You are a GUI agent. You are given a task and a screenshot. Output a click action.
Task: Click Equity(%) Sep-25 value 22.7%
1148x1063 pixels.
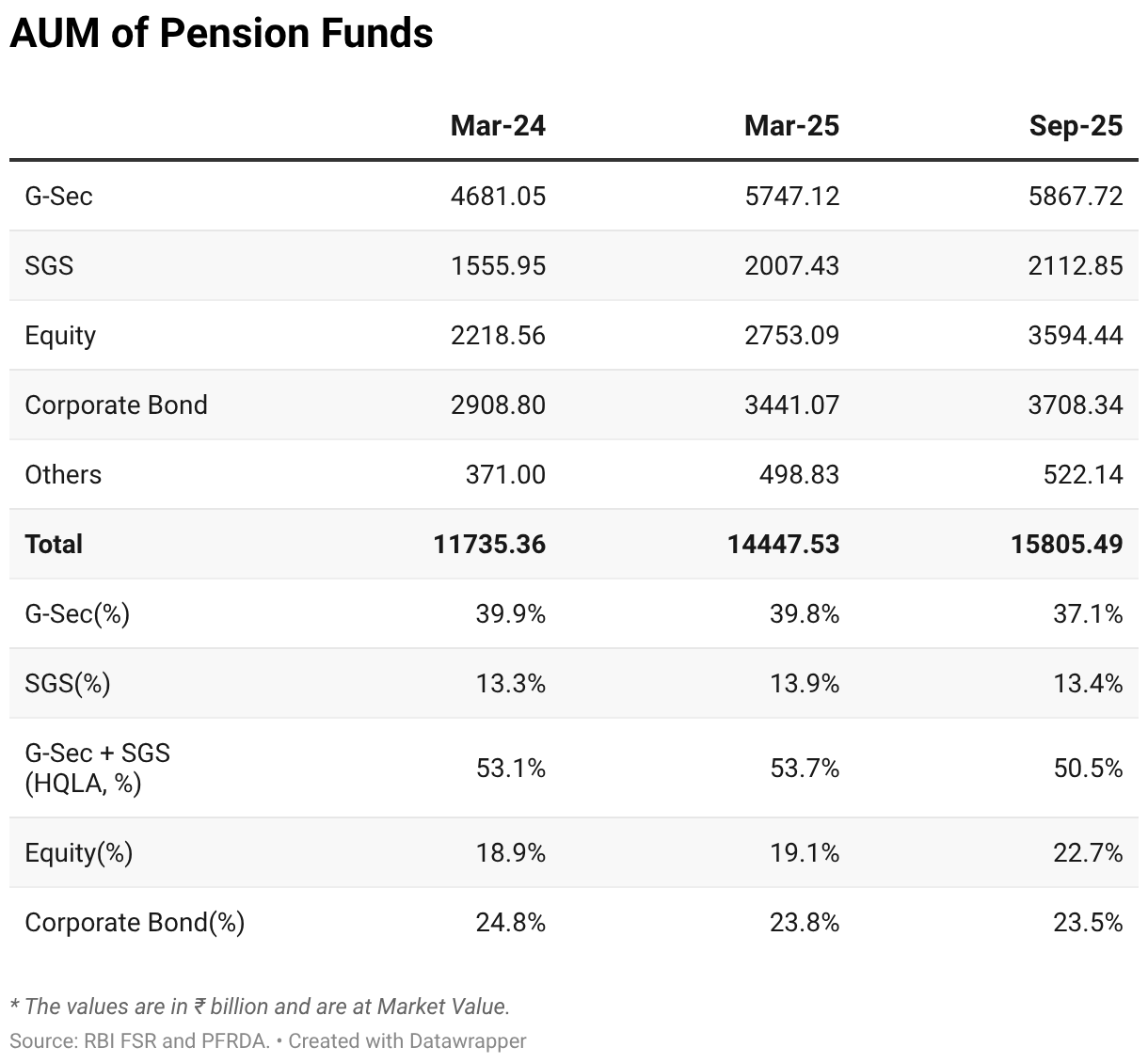(1088, 852)
